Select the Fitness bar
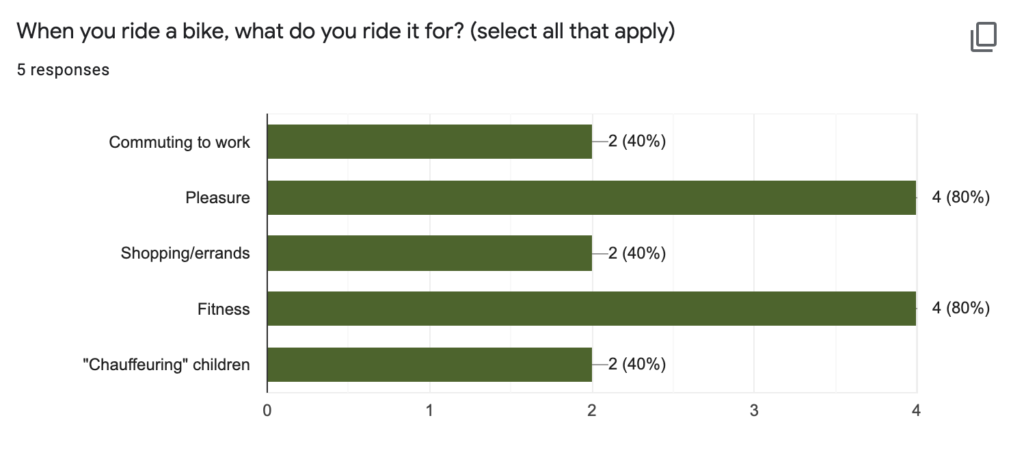The image size is (1024, 468). pyautogui.click(x=591, y=309)
